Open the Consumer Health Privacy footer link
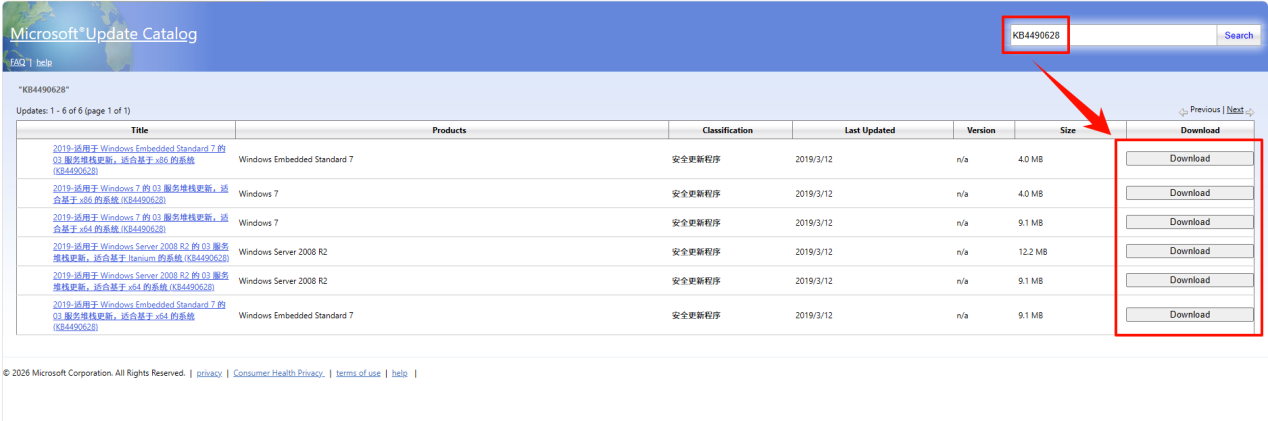 (x=278, y=373)
